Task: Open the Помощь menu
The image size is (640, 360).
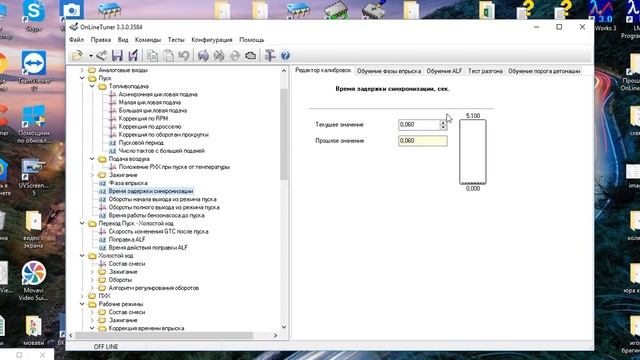Action: click(251, 40)
